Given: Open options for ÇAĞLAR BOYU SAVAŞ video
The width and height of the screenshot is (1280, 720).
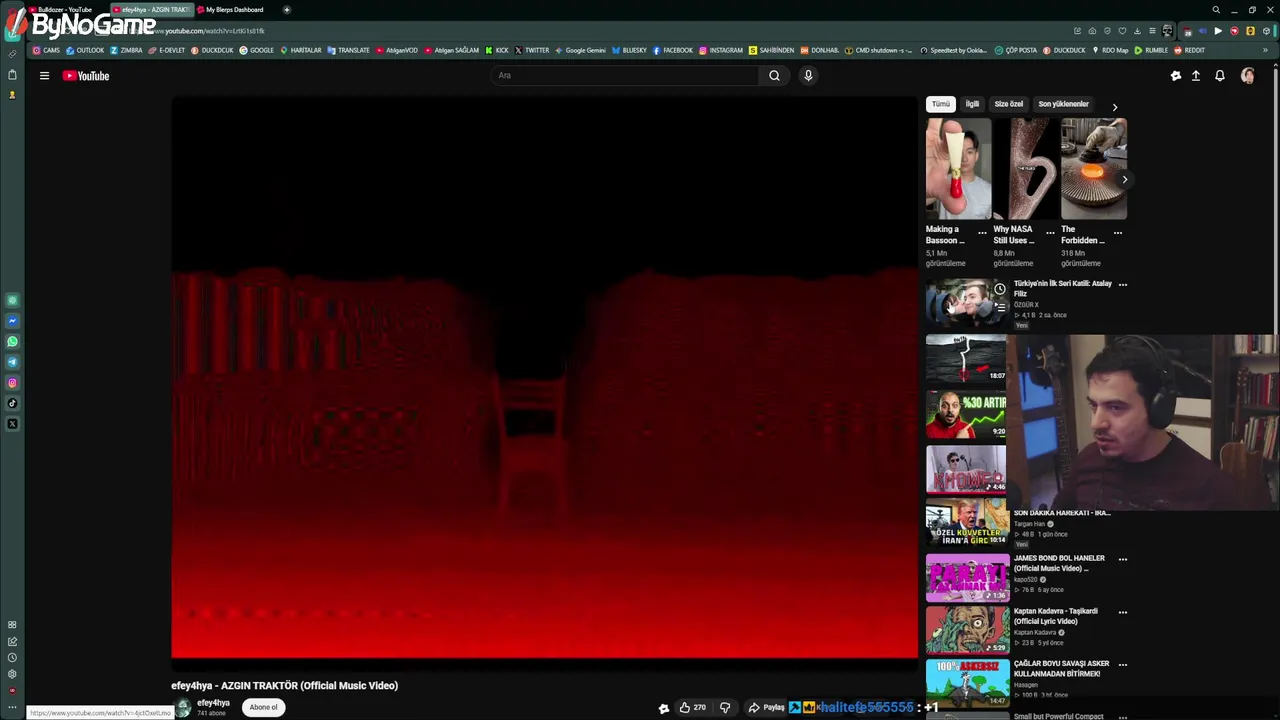Looking at the screenshot, I should click(1123, 665).
